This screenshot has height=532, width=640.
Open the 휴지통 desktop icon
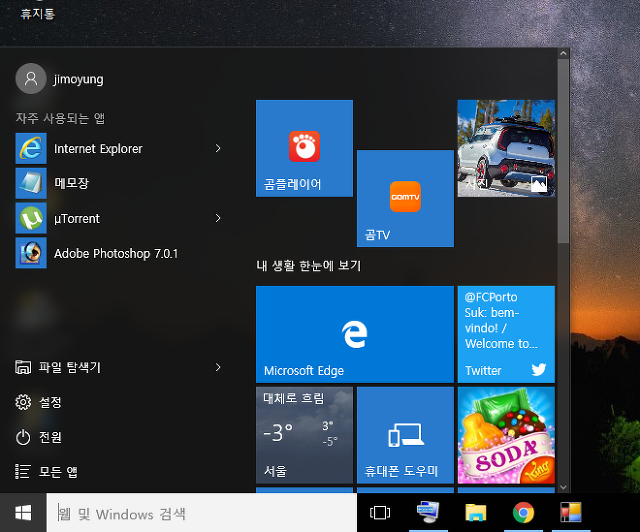point(38,12)
